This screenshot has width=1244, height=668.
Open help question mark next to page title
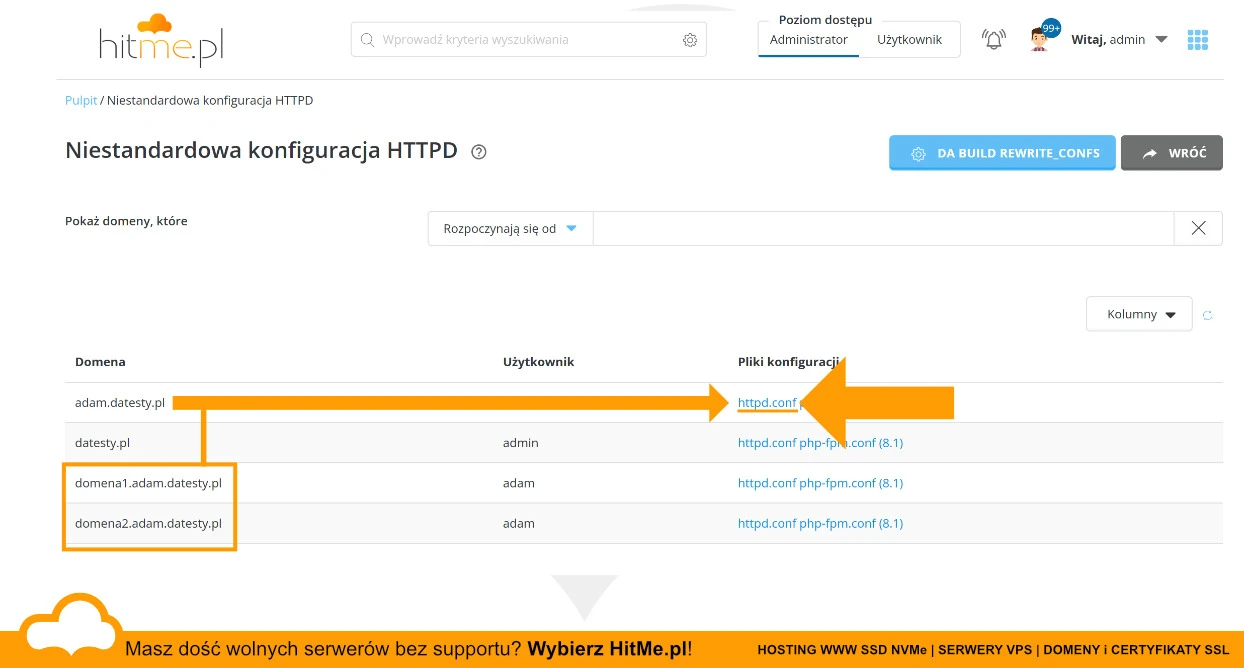pyautogui.click(x=479, y=152)
